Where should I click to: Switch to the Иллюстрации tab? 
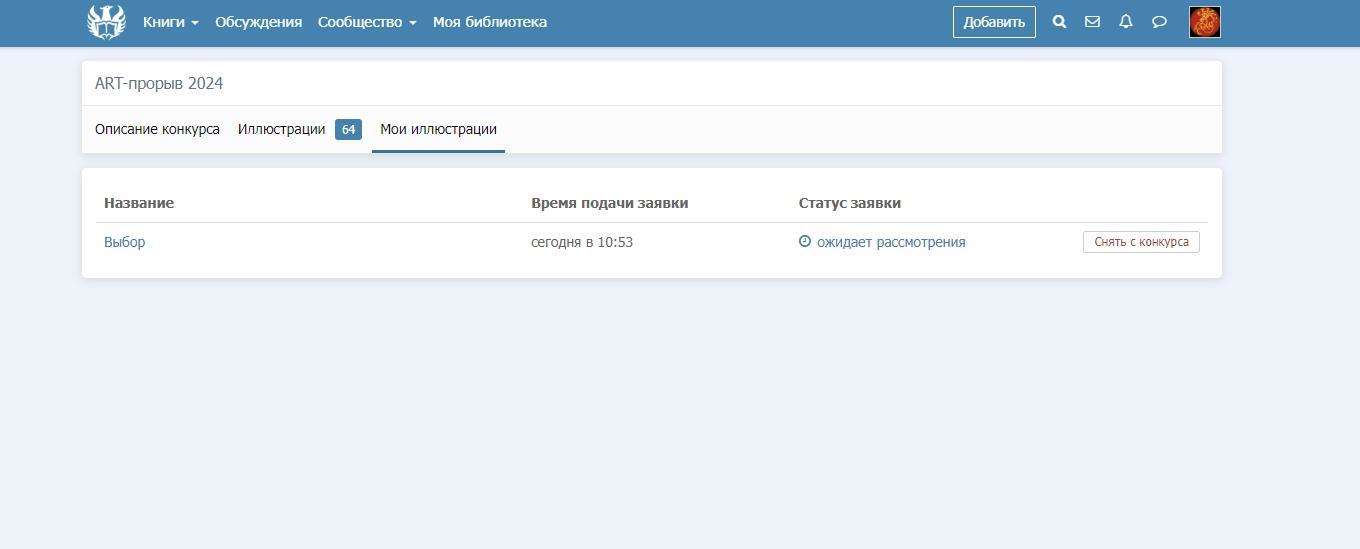[x=281, y=129]
